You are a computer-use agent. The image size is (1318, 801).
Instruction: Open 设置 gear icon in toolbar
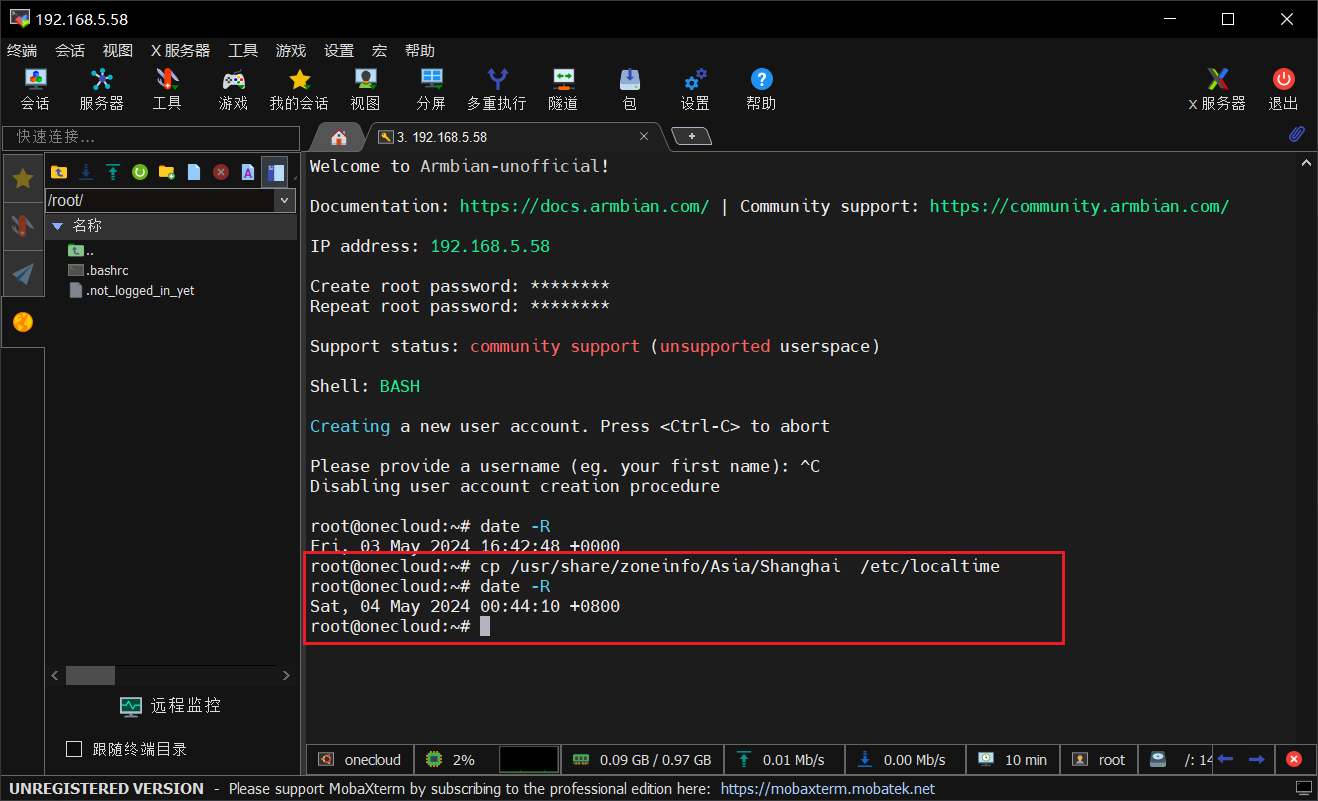(x=695, y=89)
